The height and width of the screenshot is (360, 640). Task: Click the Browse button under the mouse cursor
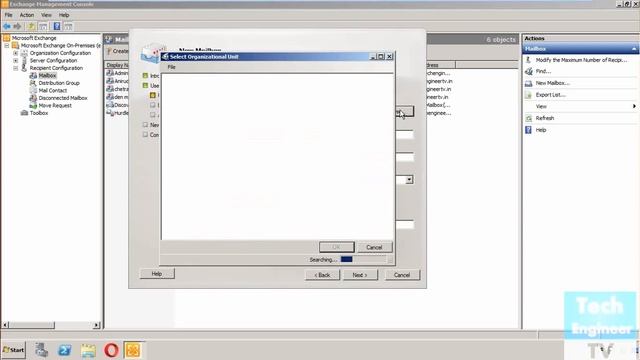(404, 111)
